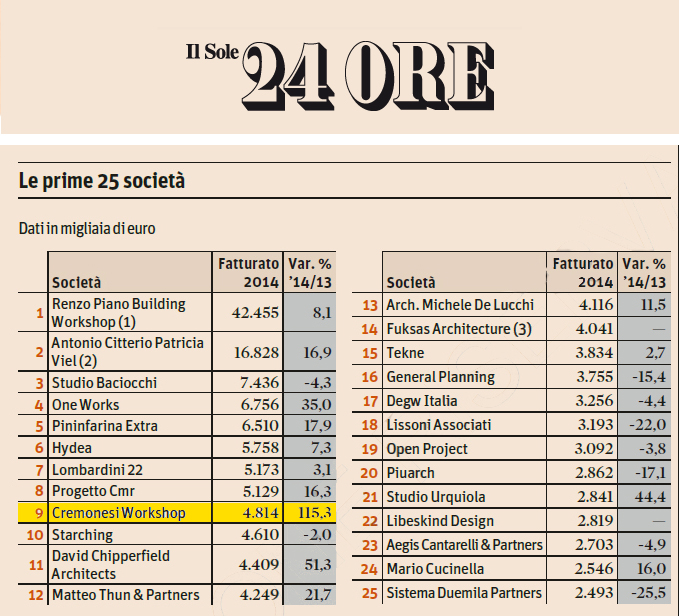Select 'Antonio Citterio Patricia Viel (2)' name

(x=127, y=352)
